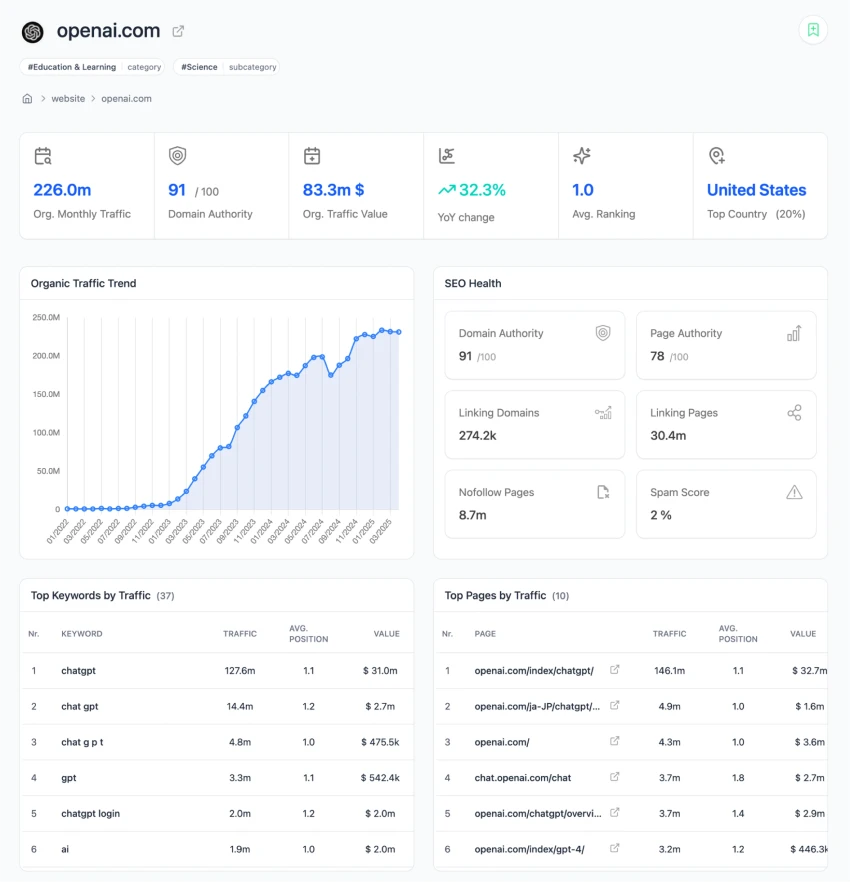The image size is (850, 882).
Task: Click the 'chat g p t' keyword
Action: tap(82, 742)
